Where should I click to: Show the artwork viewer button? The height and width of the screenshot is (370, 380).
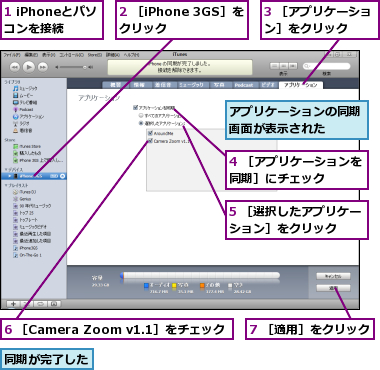[54, 304]
